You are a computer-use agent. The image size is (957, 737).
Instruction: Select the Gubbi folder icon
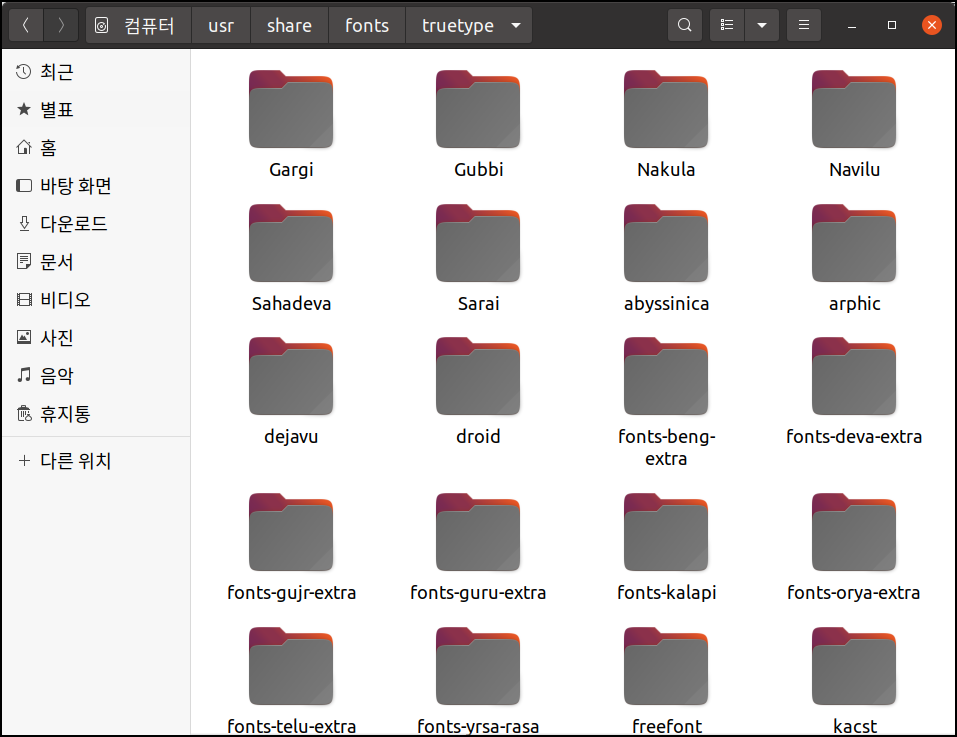pyautogui.click(x=478, y=109)
